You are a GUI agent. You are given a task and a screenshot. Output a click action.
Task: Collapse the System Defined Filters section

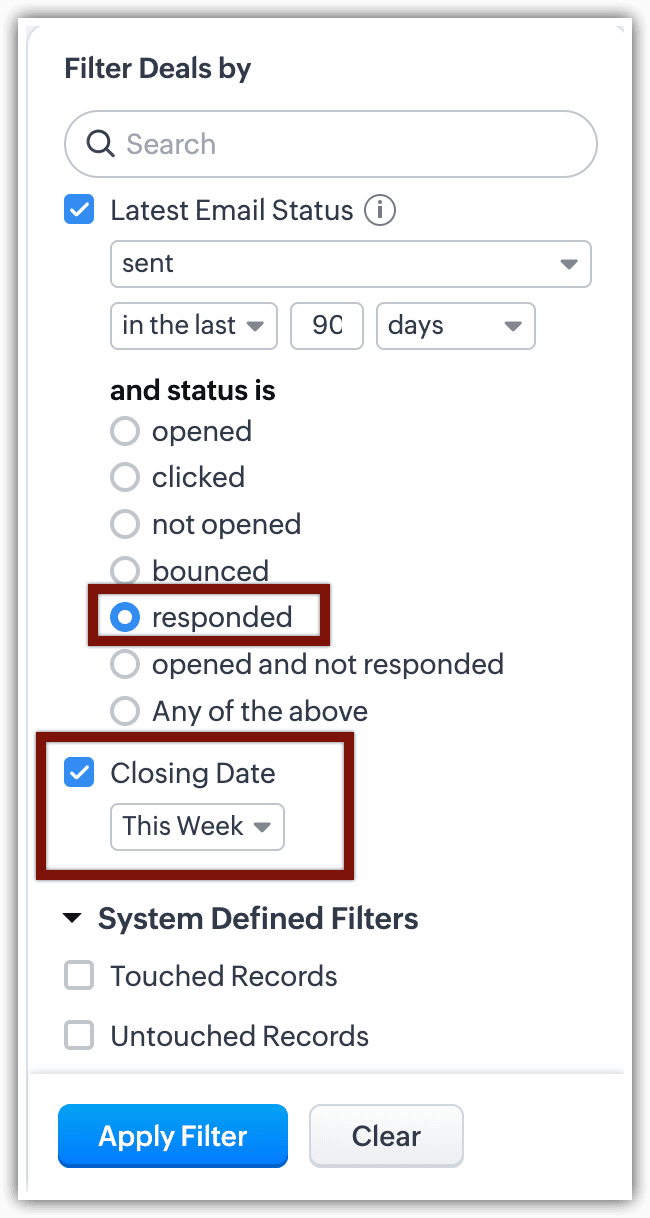72,919
